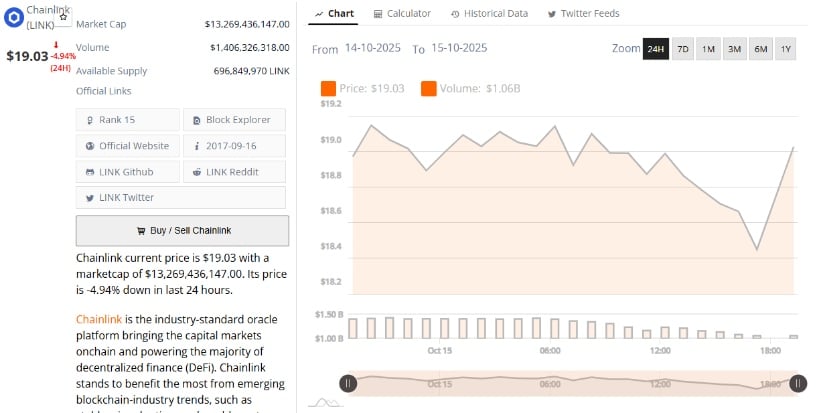Visit the LINK Reddit page

tap(234, 172)
